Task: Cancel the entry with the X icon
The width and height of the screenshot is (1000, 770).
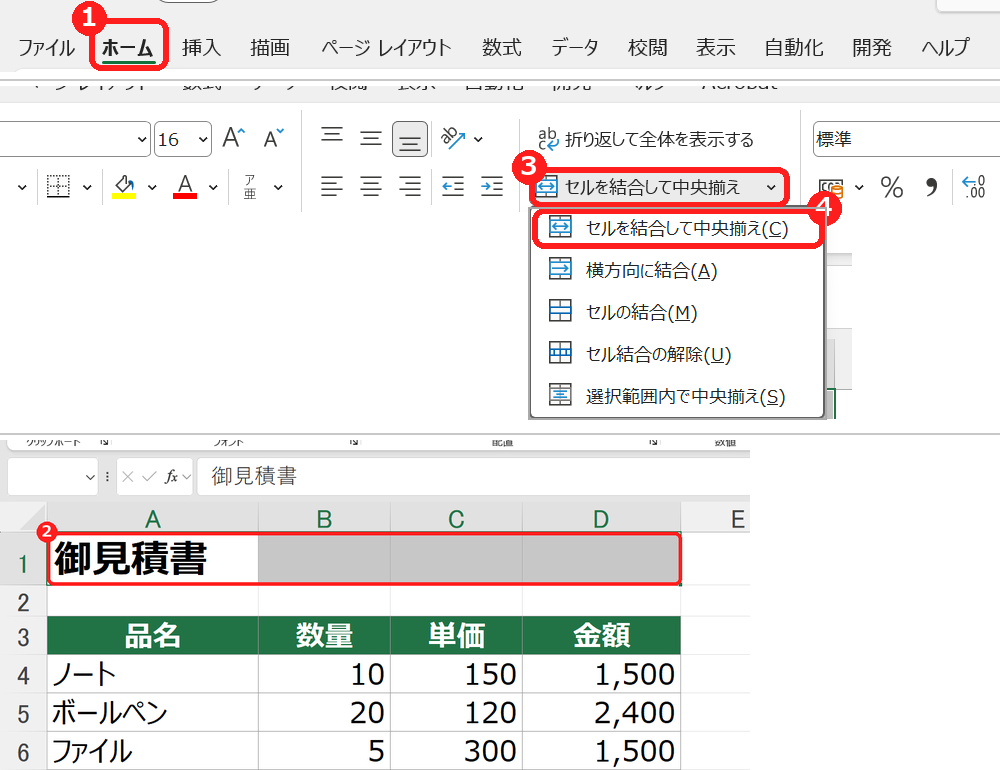Action: click(128, 477)
